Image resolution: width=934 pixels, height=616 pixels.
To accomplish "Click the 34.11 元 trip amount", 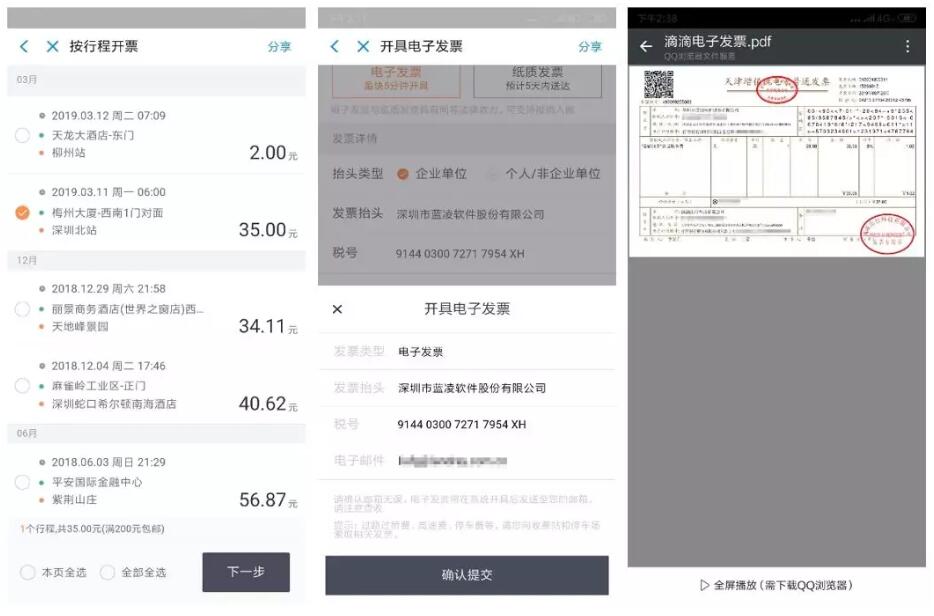I will pyautogui.click(x=268, y=326).
